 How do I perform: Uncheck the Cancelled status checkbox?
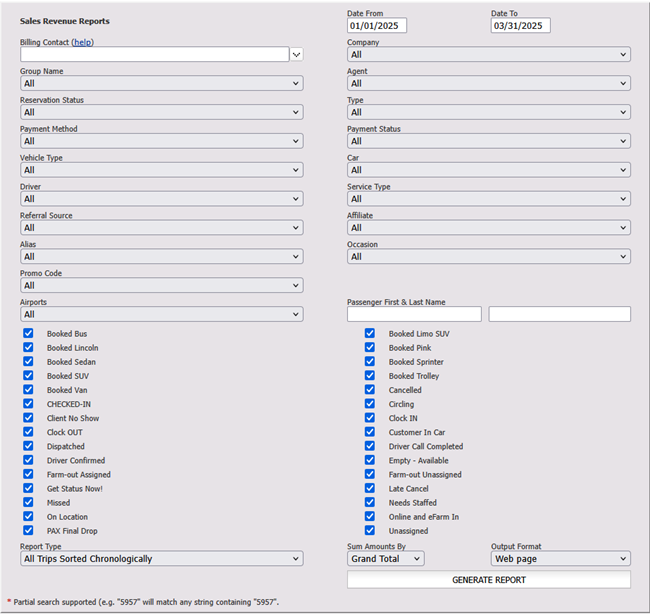pyautogui.click(x=370, y=390)
